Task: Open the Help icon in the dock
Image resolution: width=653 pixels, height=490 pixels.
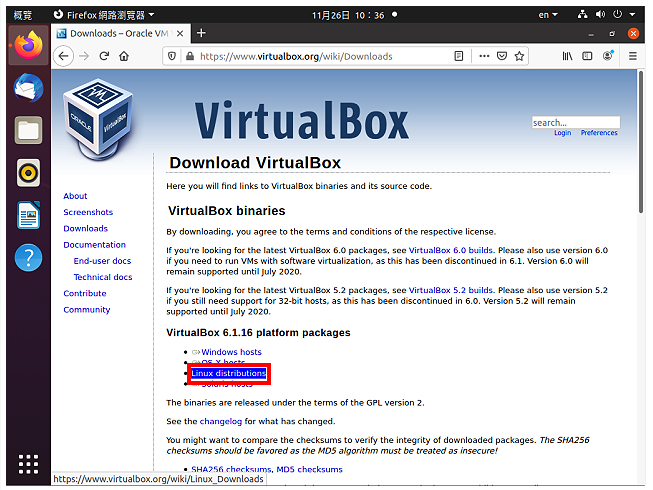Action: (x=28, y=258)
